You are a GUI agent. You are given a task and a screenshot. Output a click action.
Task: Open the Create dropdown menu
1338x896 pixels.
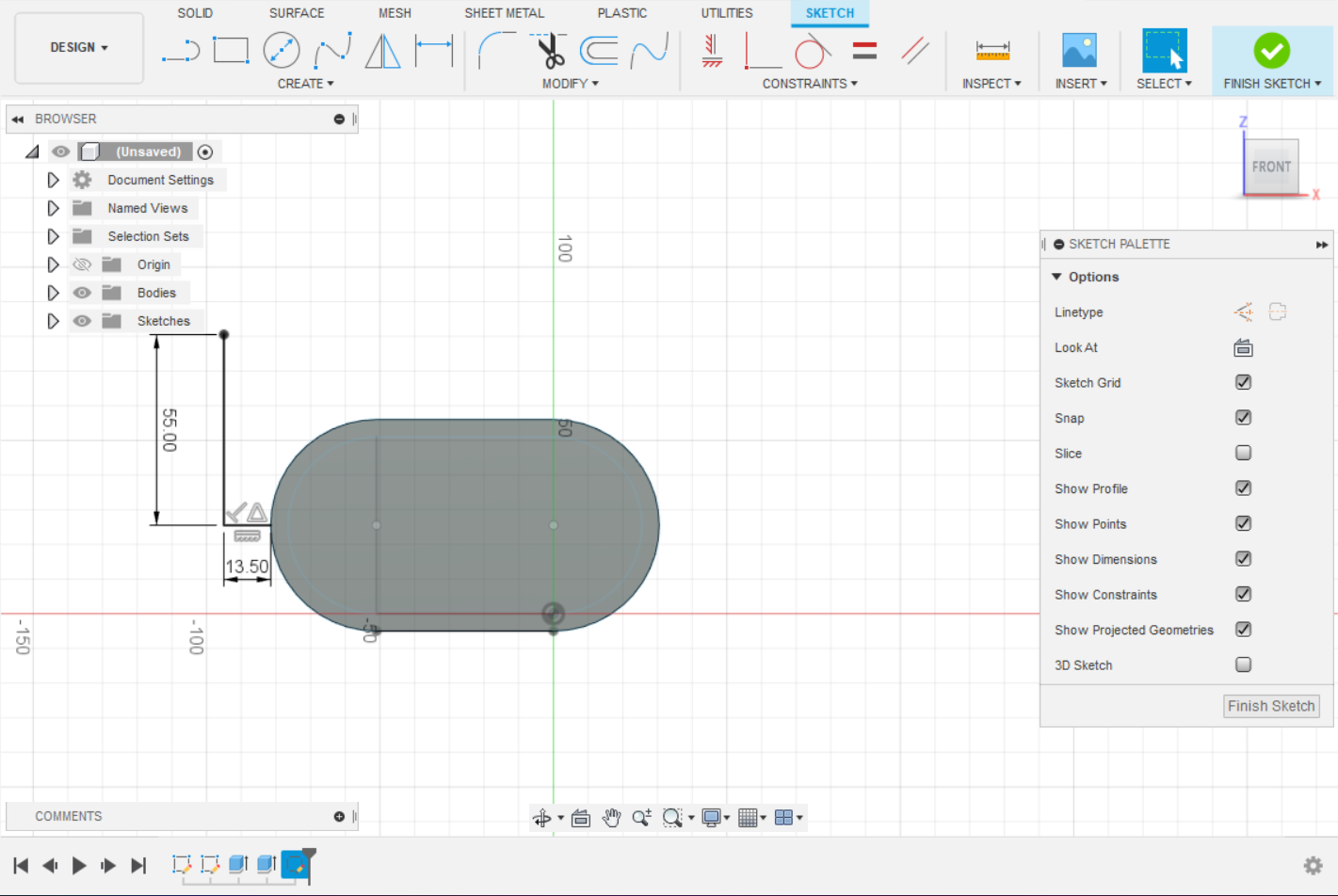click(x=305, y=84)
